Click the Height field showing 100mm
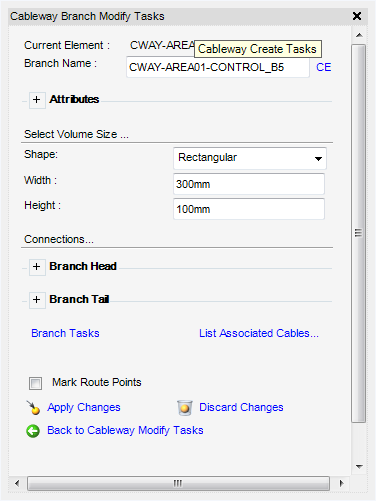The width and height of the screenshot is (376, 501). (249, 209)
